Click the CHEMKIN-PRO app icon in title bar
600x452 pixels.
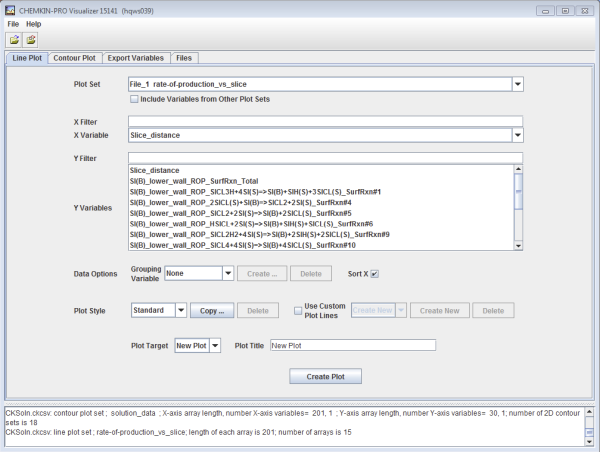11,8
